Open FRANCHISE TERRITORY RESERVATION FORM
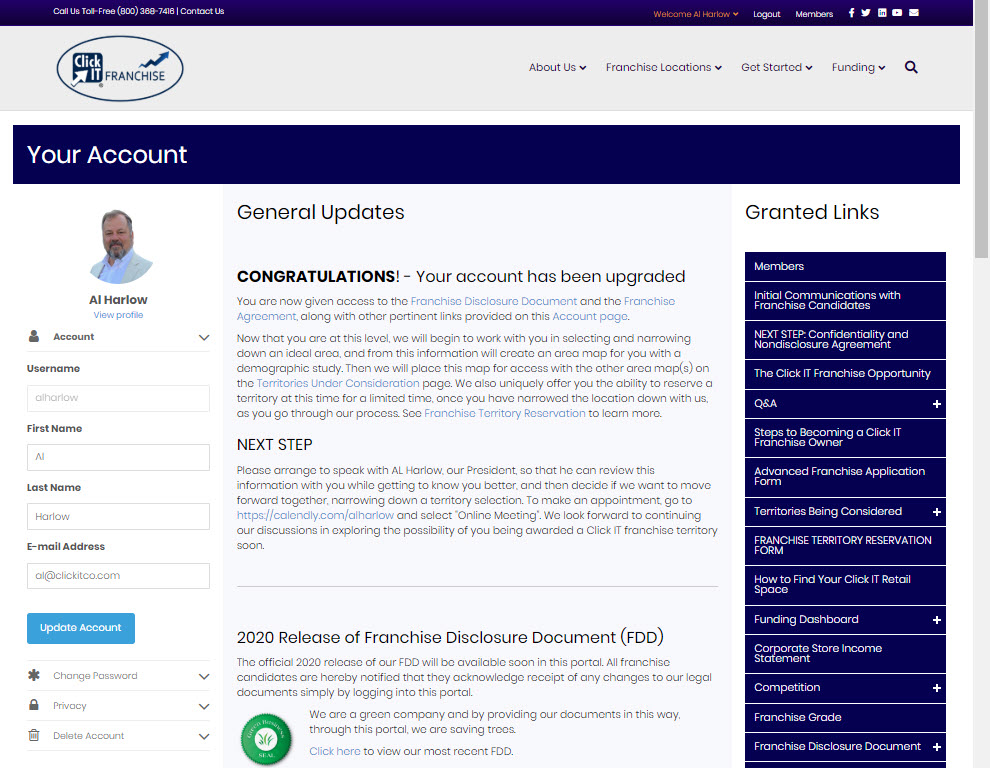The image size is (990, 768). tap(845, 546)
